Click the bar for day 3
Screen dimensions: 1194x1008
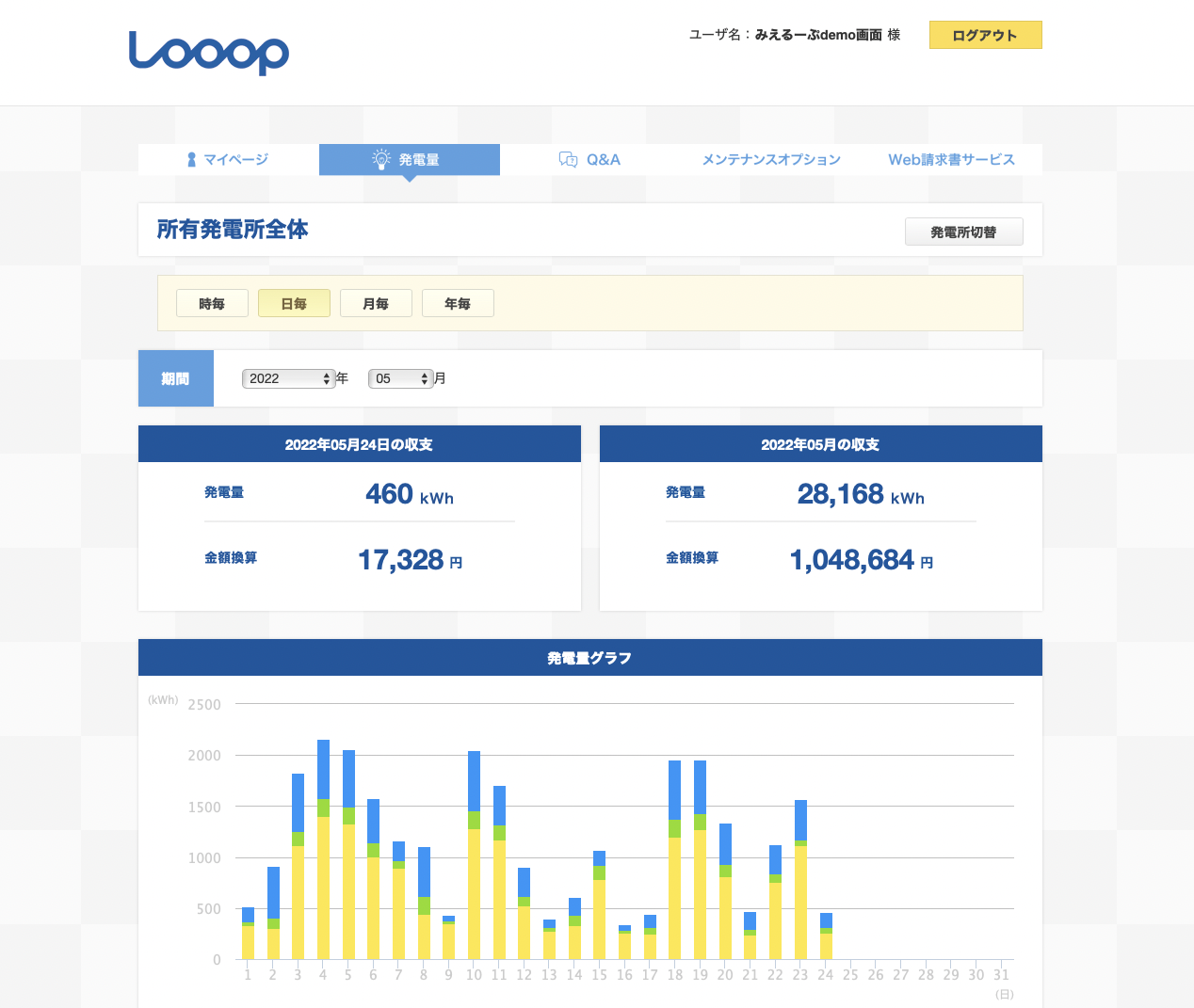(x=298, y=867)
